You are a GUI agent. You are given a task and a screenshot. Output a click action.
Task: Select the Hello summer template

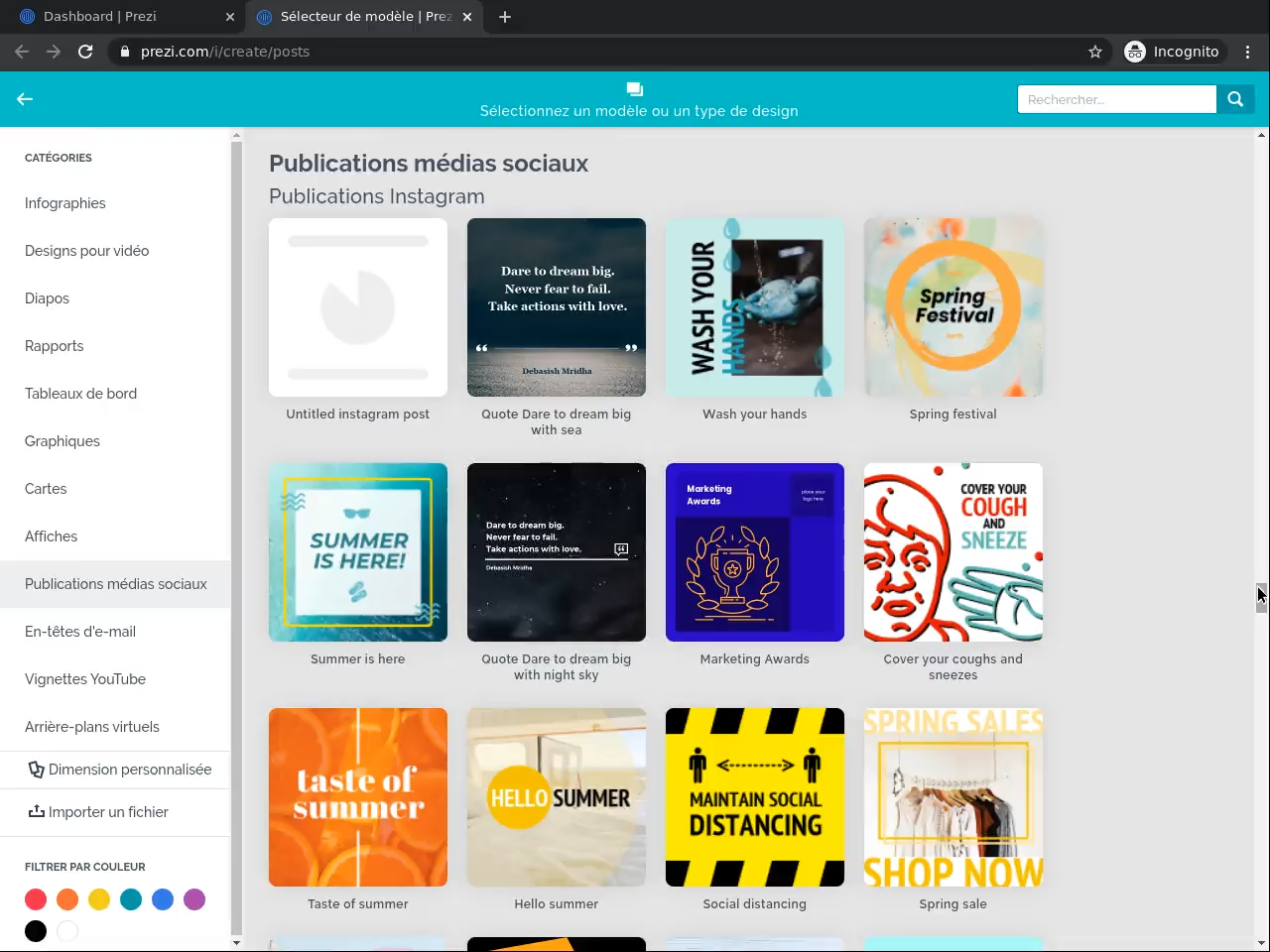coord(557,797)
